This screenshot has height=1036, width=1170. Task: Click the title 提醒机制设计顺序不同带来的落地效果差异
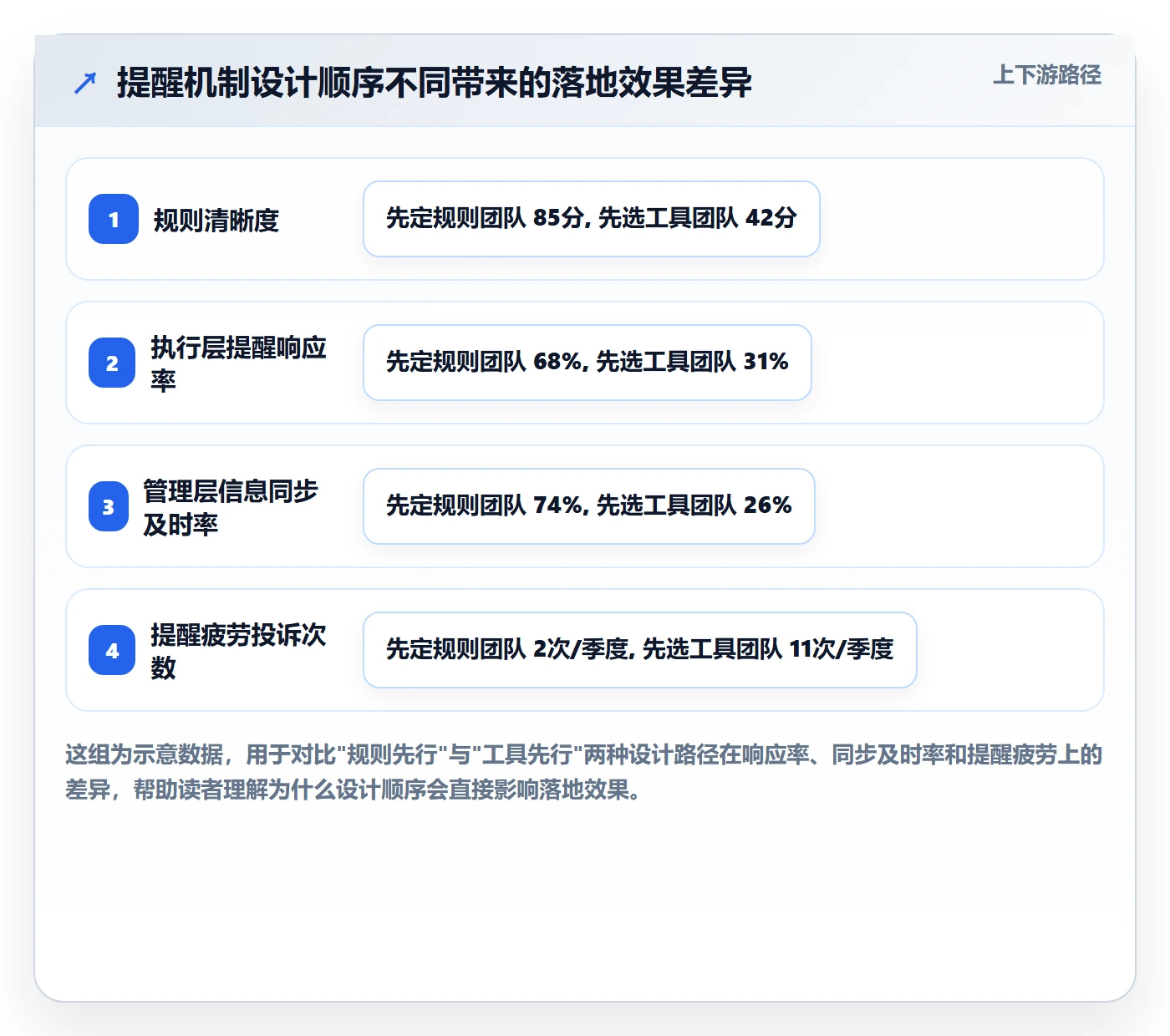(434, 83)
